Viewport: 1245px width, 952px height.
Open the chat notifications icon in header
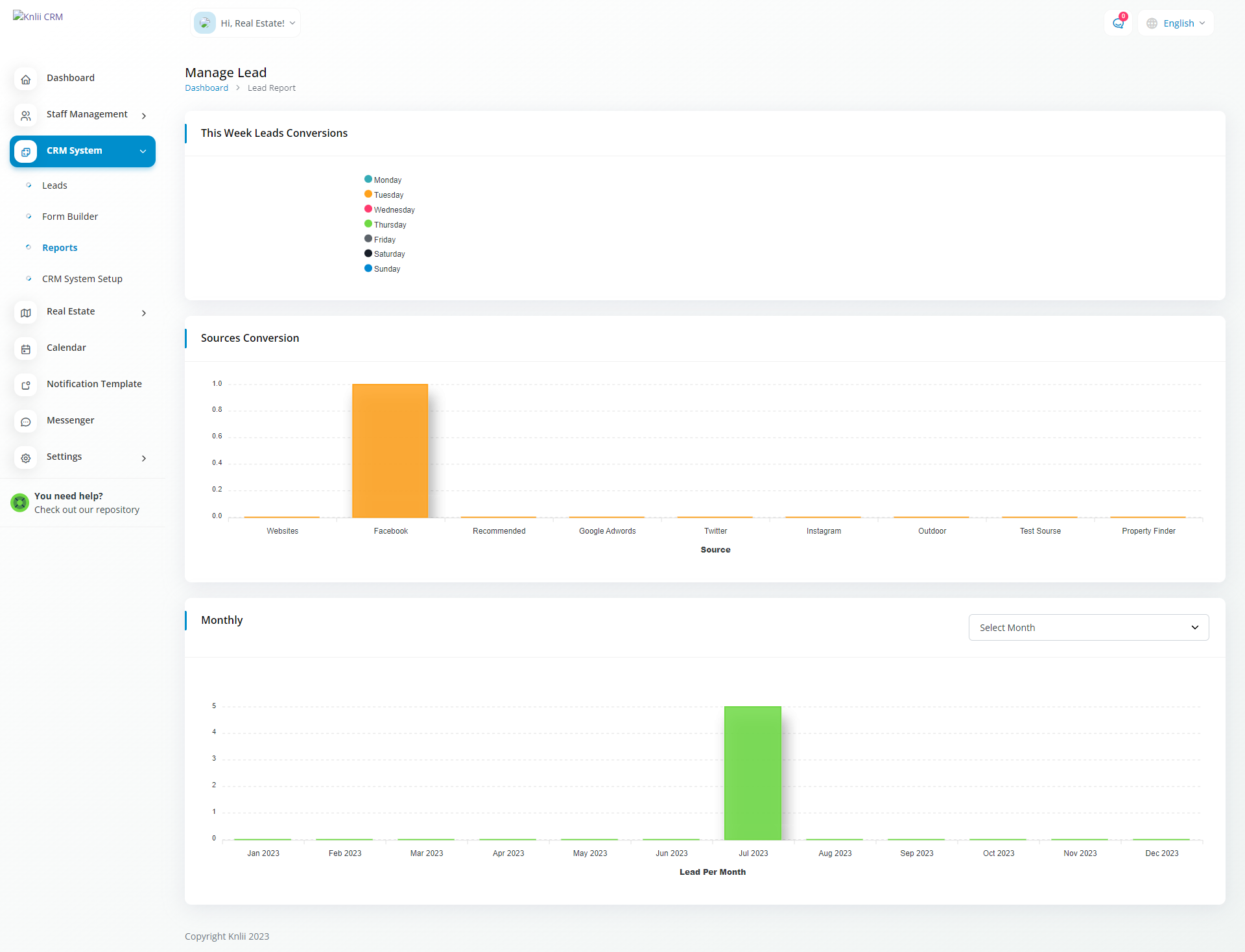click(1118, 23)
